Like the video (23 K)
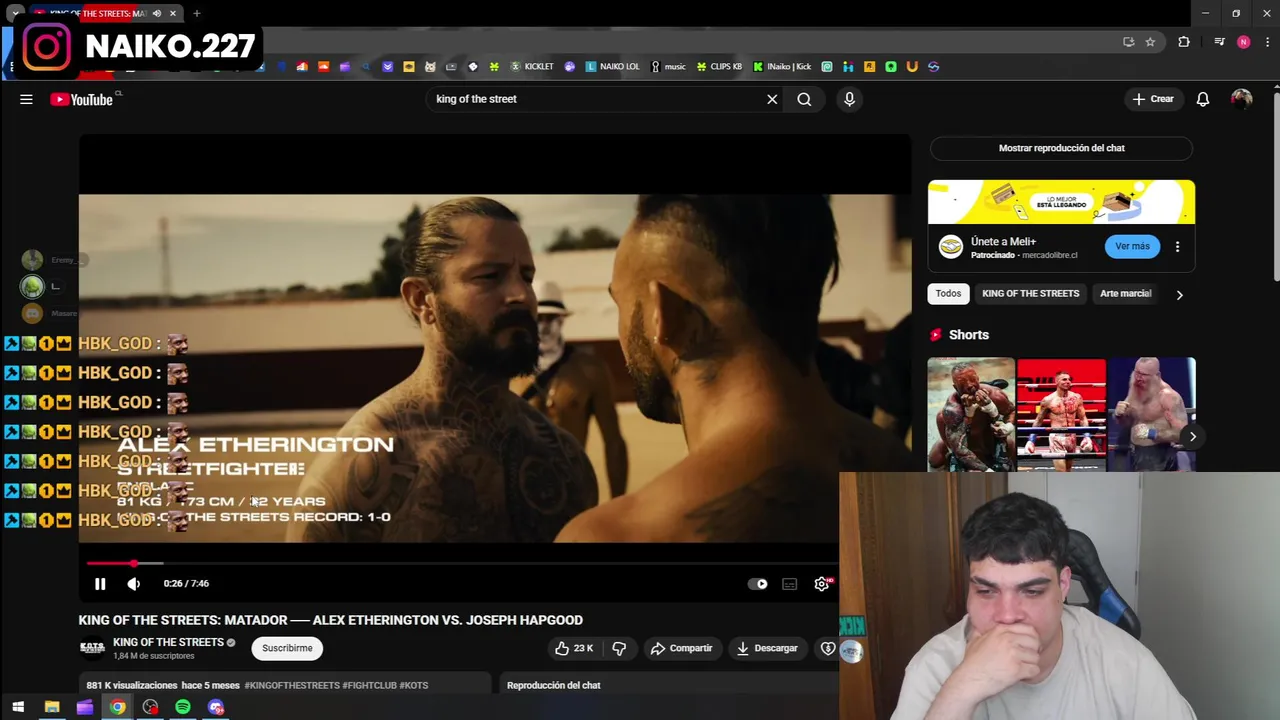Viewport: 1280px width, 720px height. (x=574, y=648)
